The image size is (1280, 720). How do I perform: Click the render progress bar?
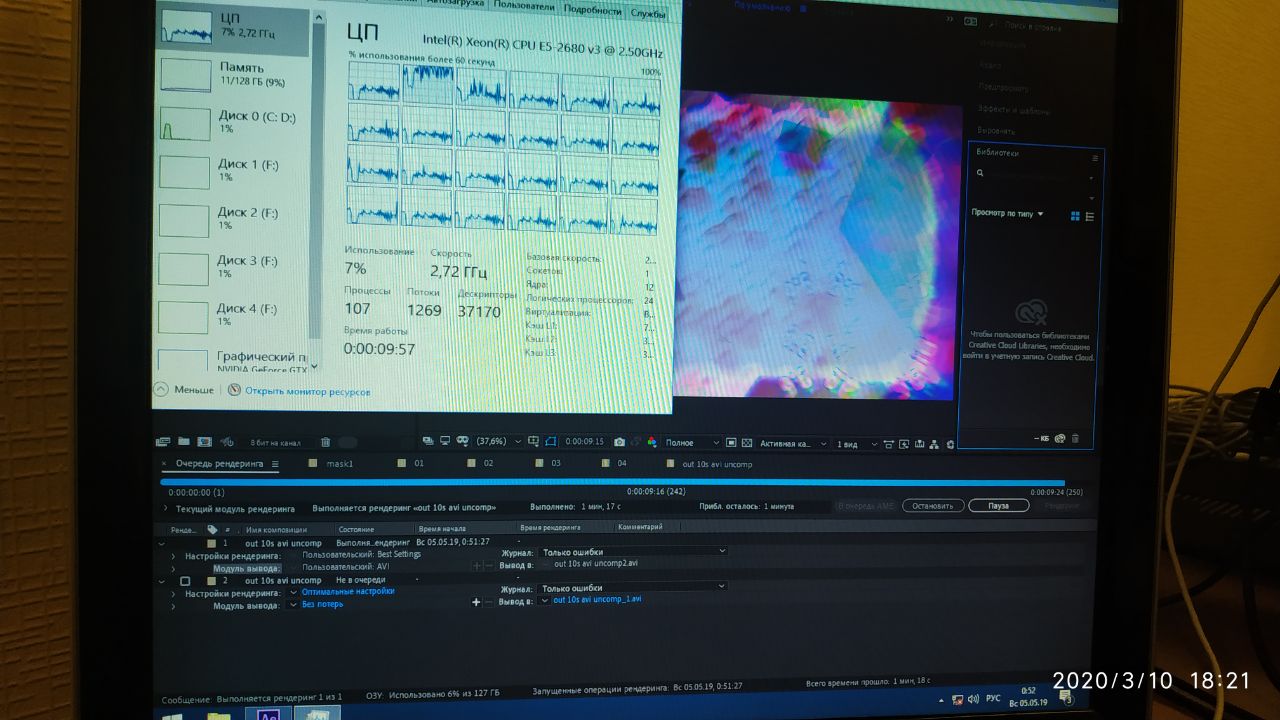click(x=612, y=482)
